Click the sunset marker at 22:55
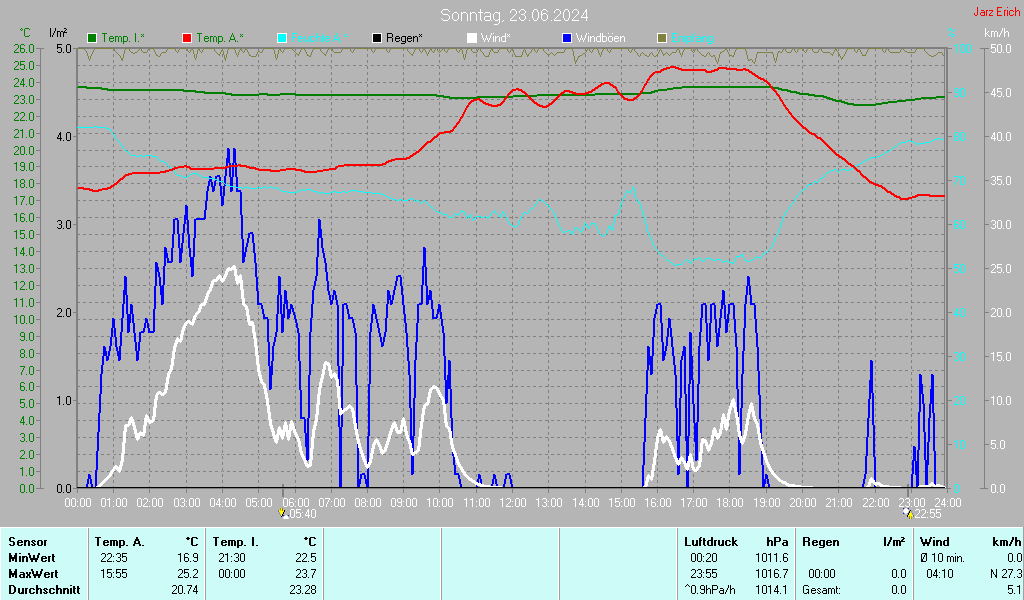This screenshot has width=1024, height=600. tap(908, 513)
